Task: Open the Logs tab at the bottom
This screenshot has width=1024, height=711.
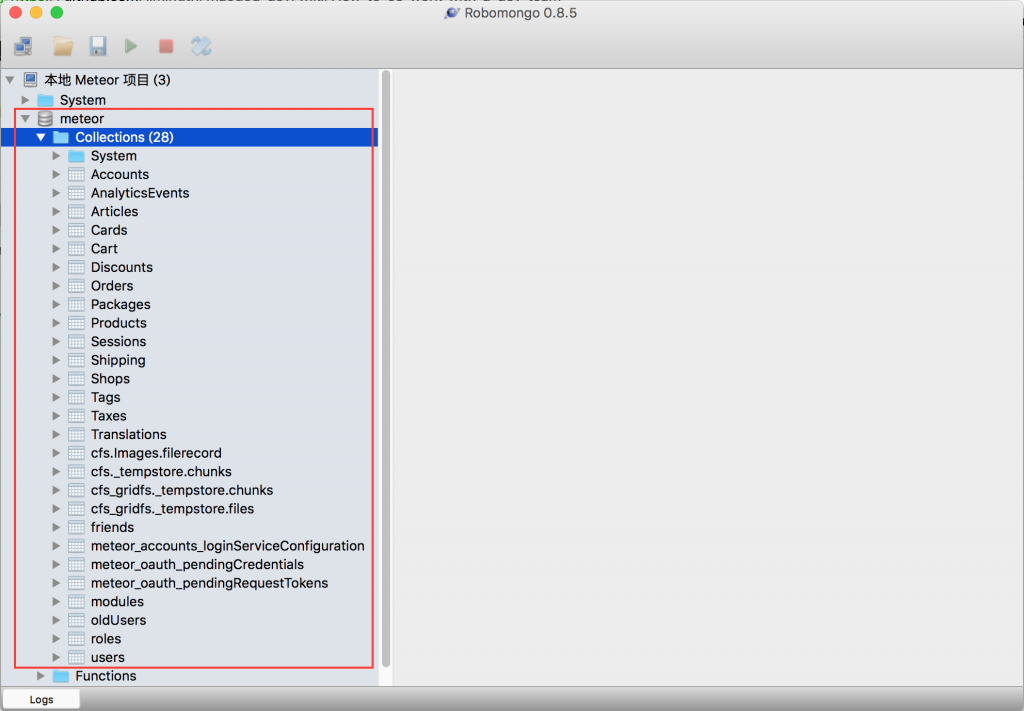Action: (x=41, y=699)
